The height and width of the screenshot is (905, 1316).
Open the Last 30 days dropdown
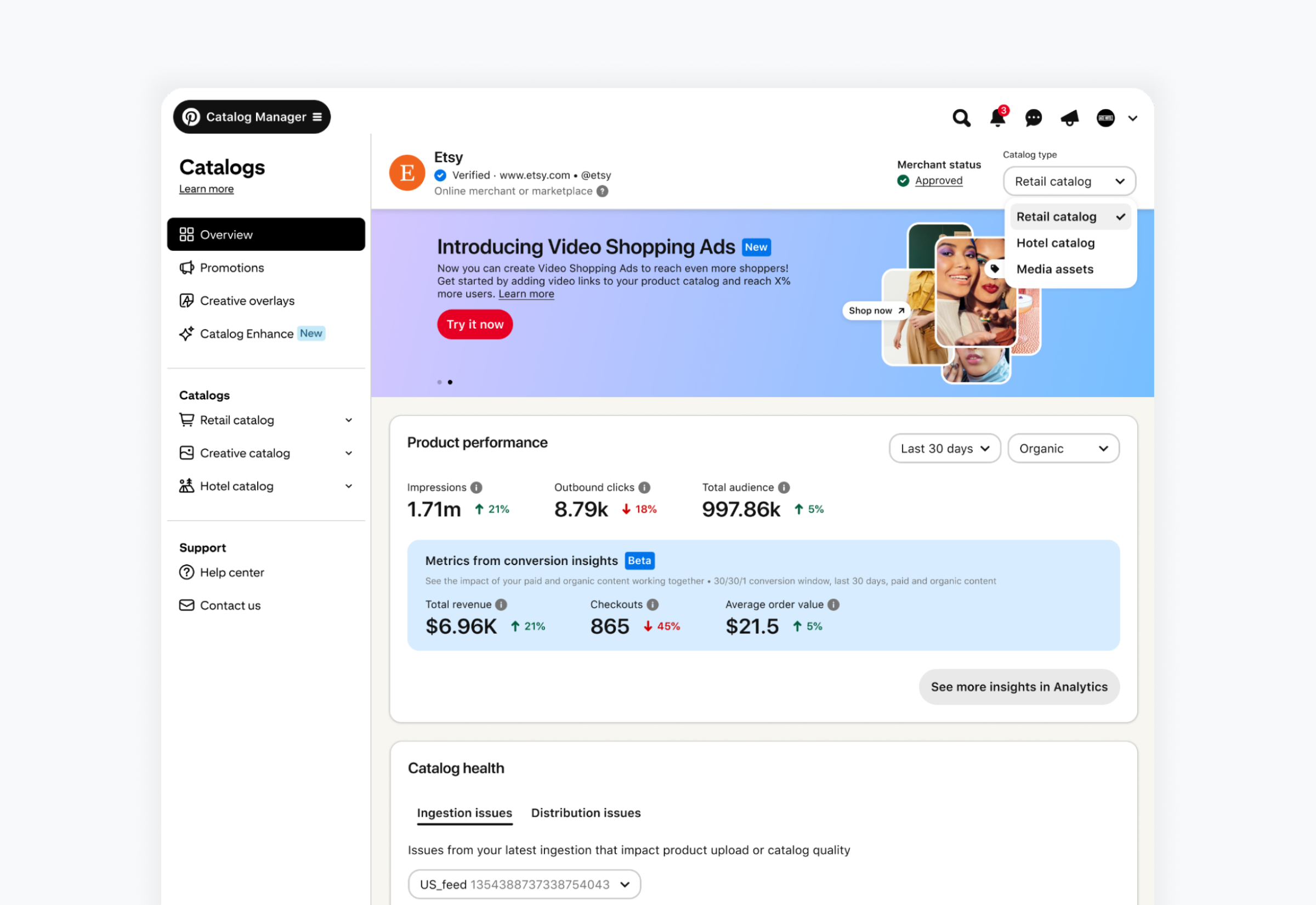coord(944,449)
